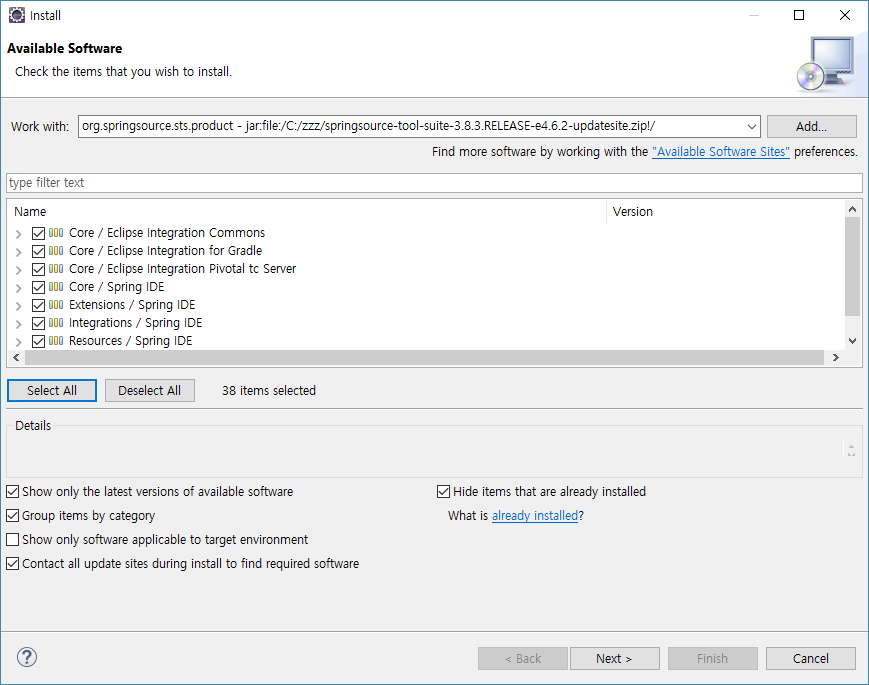Click the category icon for Eclipse Integration Pivotal tc Server

(56, 269)
